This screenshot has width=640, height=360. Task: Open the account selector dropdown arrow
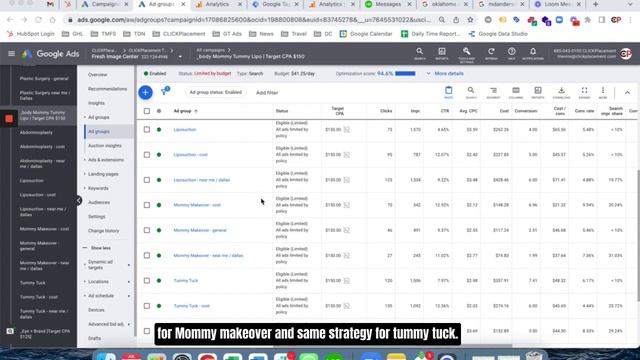click(180, 57)
